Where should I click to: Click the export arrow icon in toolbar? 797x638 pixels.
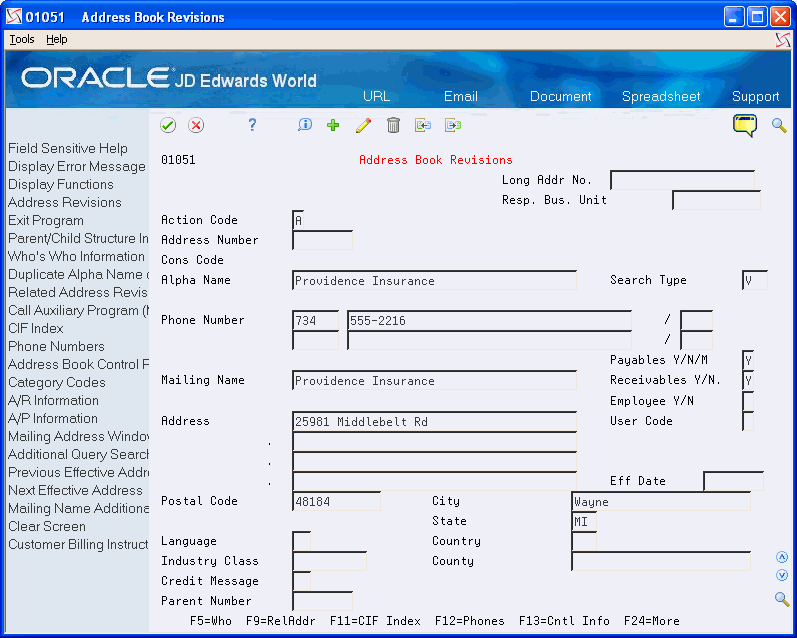coord(453,125)
